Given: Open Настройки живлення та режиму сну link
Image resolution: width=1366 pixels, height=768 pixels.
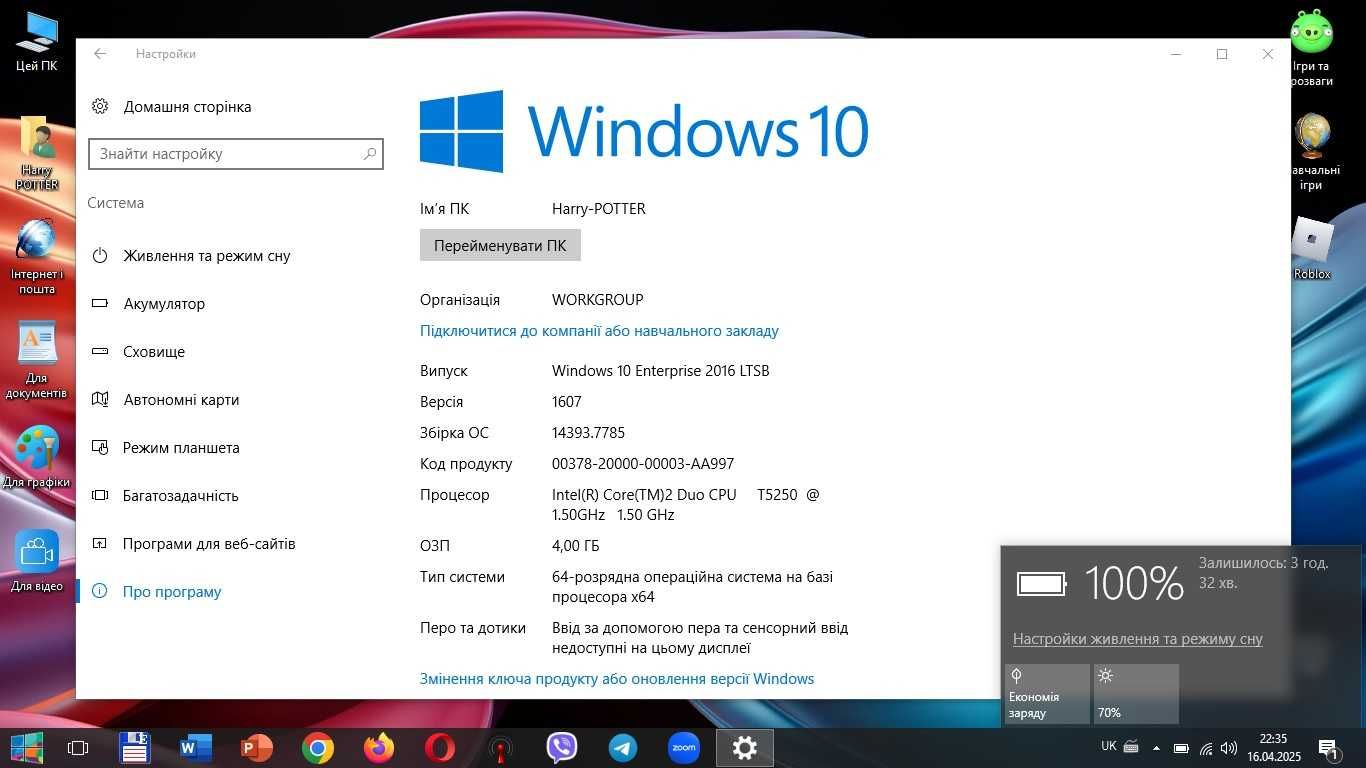Looking at the screenshot, I should click(x=1137, y=639).
